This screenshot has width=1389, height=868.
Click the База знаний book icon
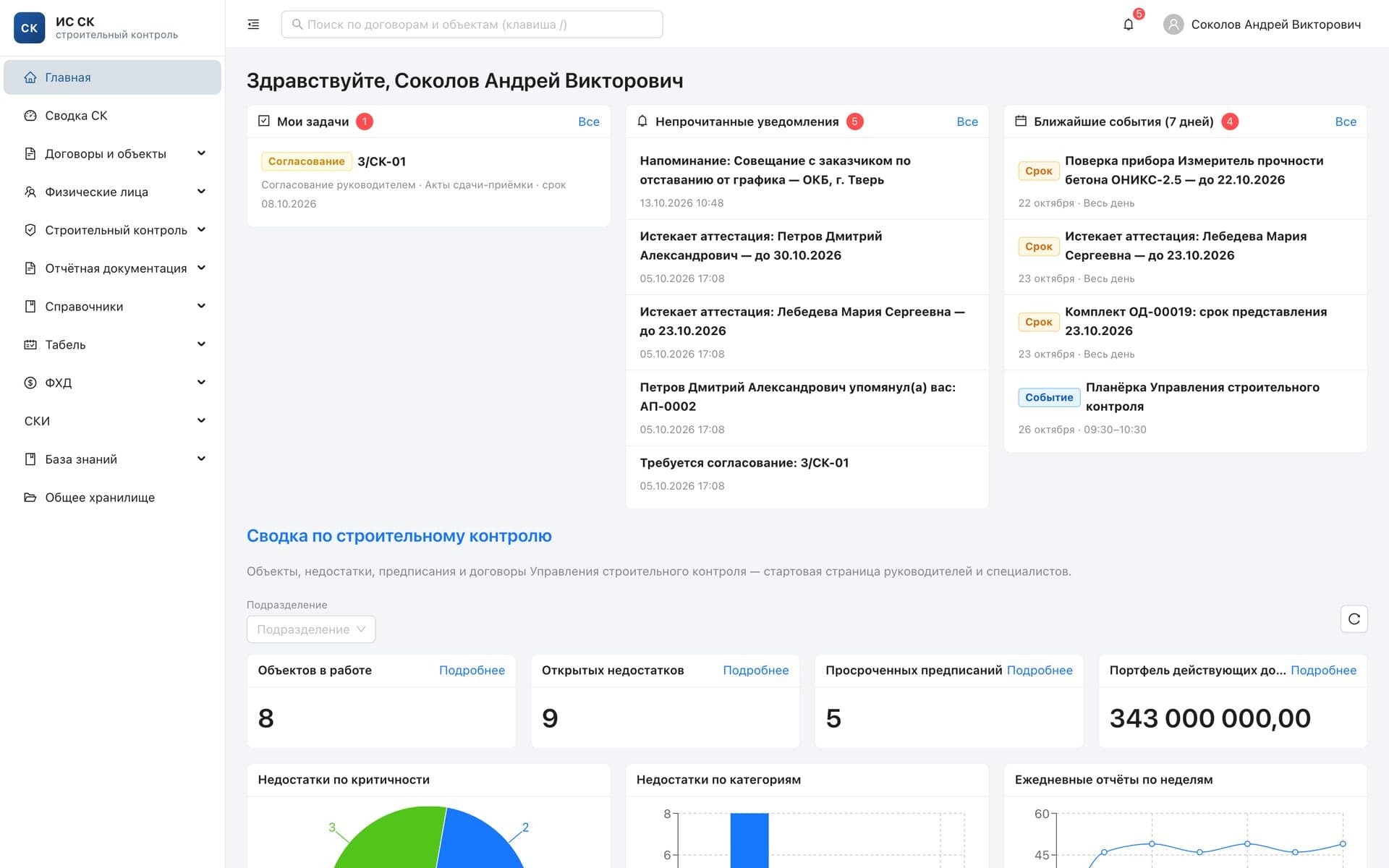[30, 459]
